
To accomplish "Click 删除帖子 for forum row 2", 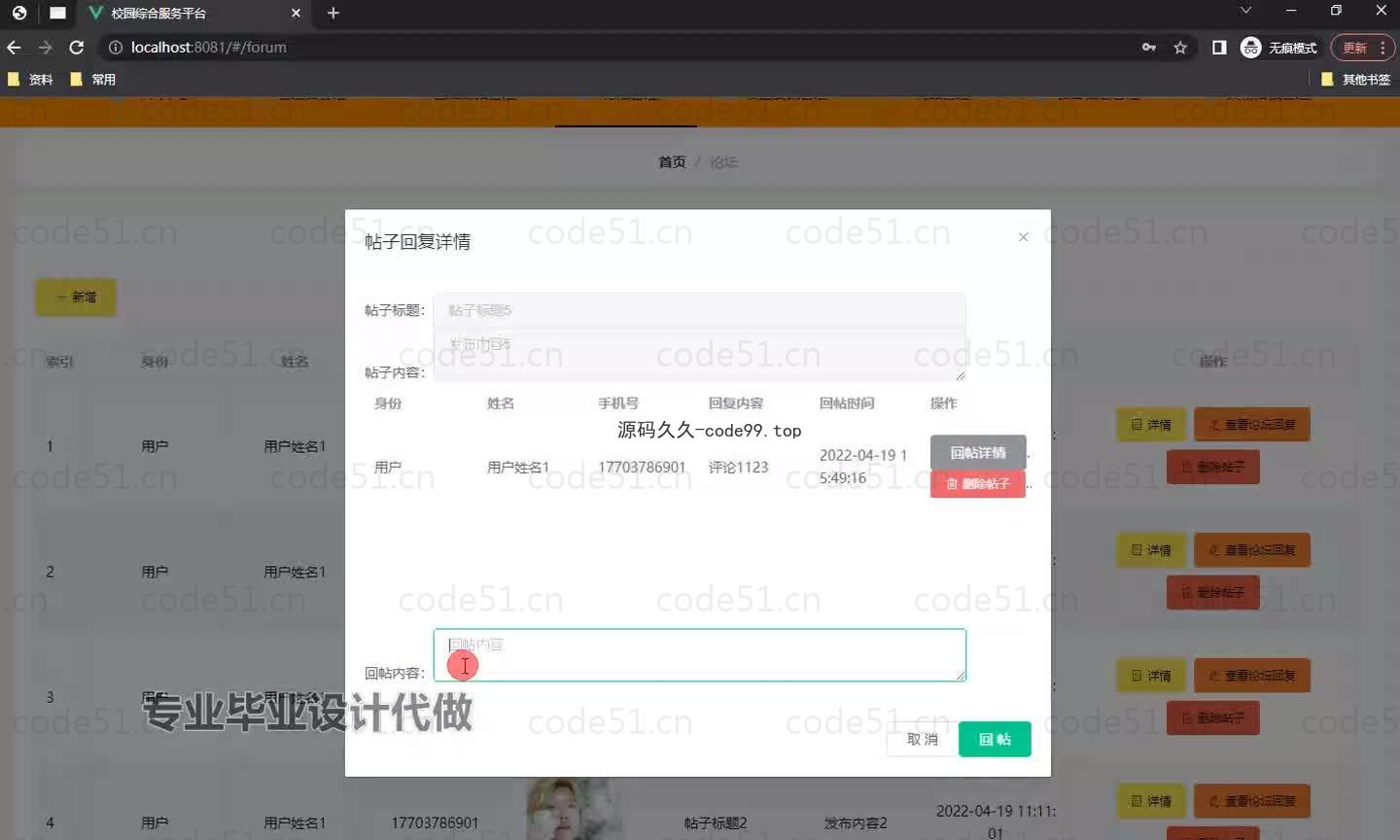I will 1212,593.
